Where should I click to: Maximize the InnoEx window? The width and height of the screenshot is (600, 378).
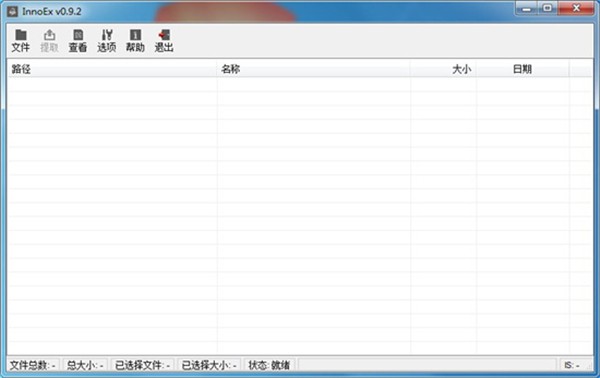coord(548,8)
